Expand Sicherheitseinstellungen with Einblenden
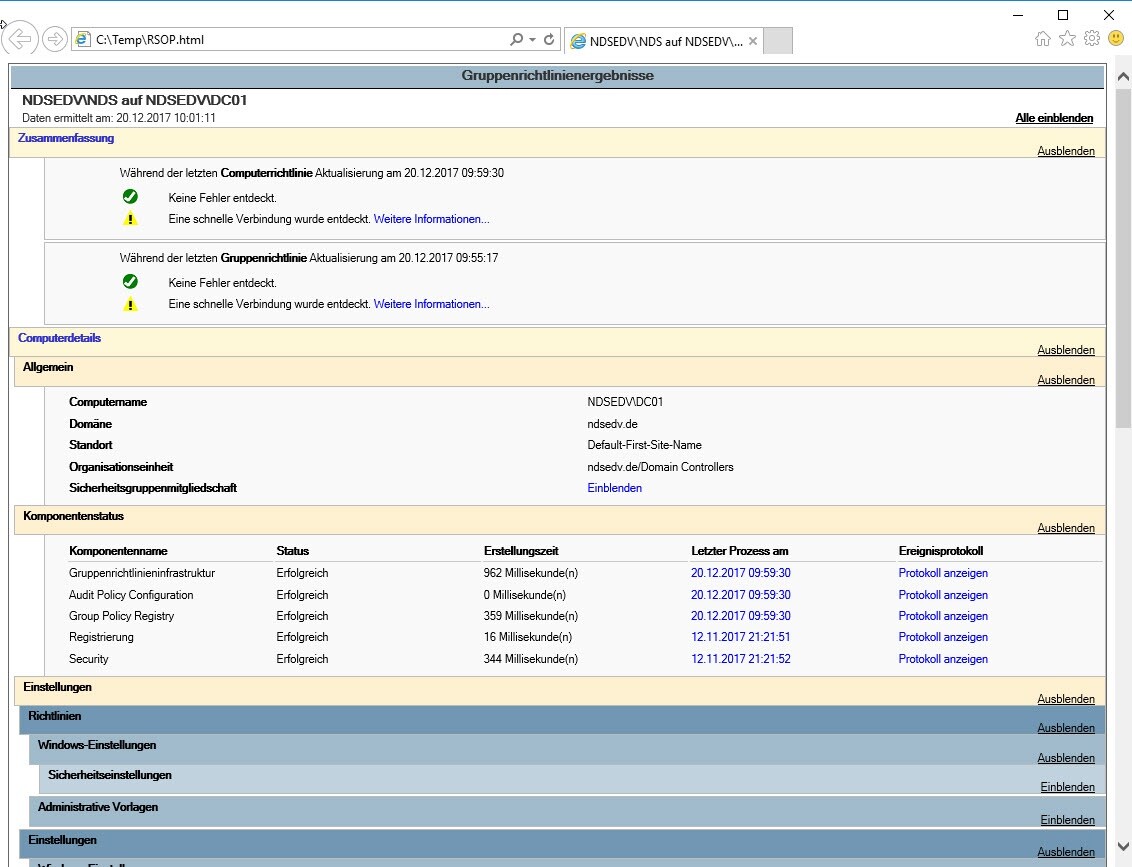1132x867 pixels. [1067, 788]
